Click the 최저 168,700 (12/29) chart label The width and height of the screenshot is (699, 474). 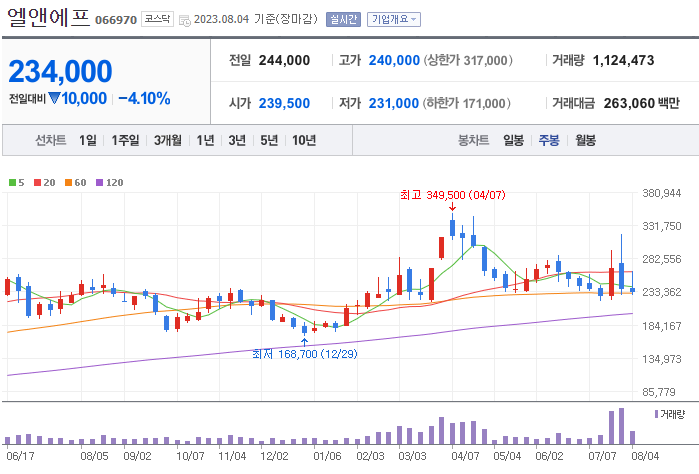click(x=304, y=354)
